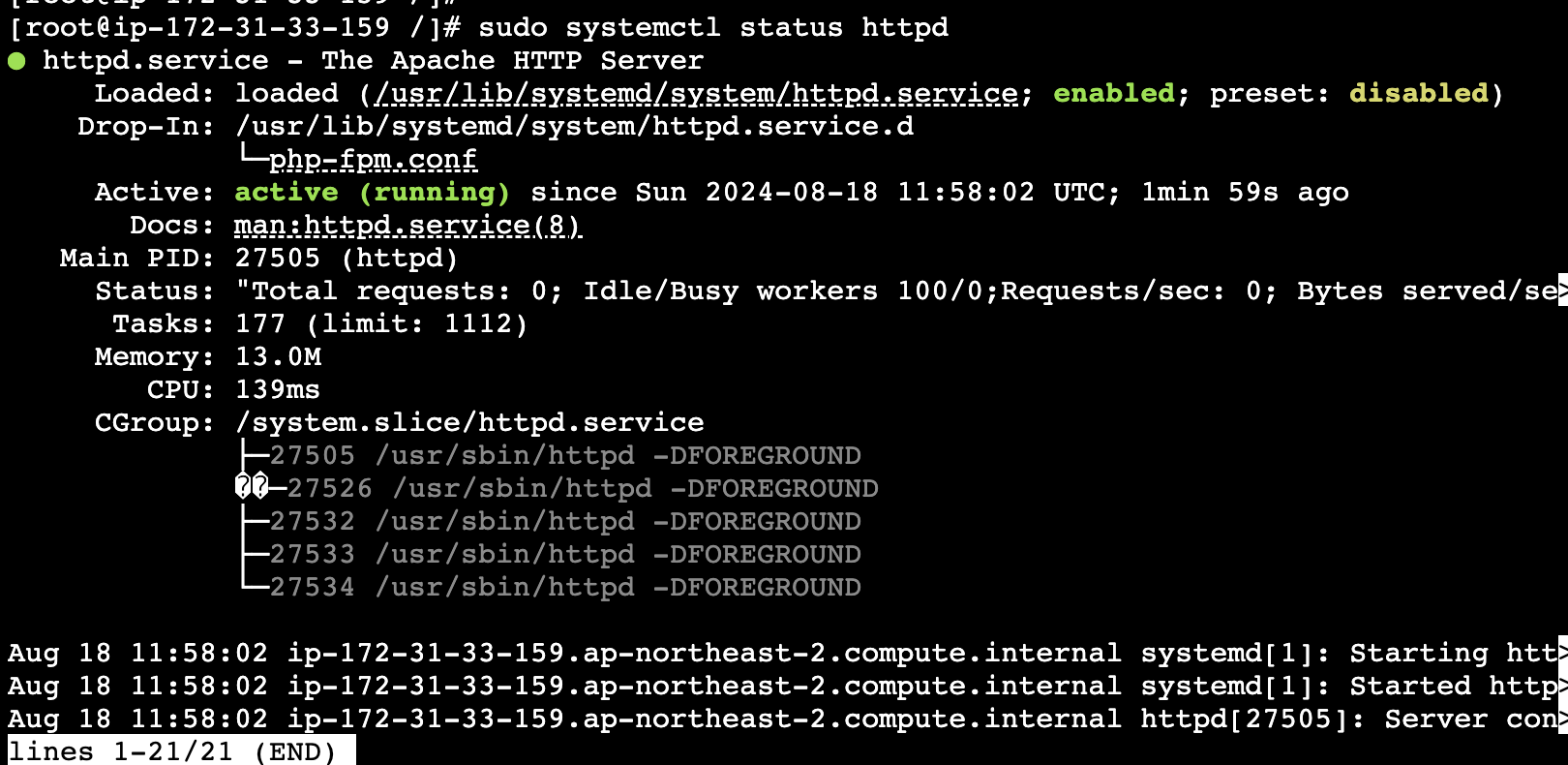Open the php-fpm.conf drop-in link
This screenshot has width=1568, height=765.
tap(373, 160)
